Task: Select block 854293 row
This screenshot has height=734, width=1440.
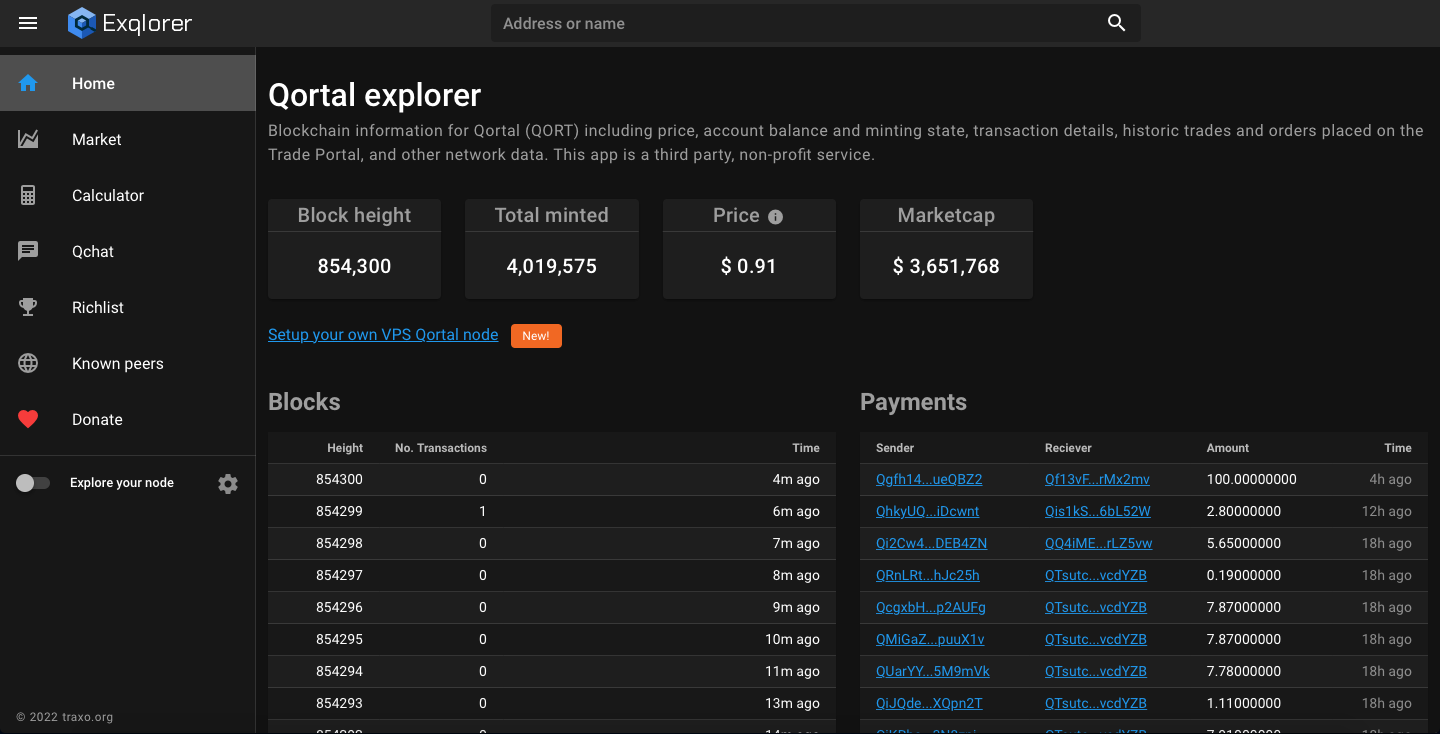Action: 552,703
